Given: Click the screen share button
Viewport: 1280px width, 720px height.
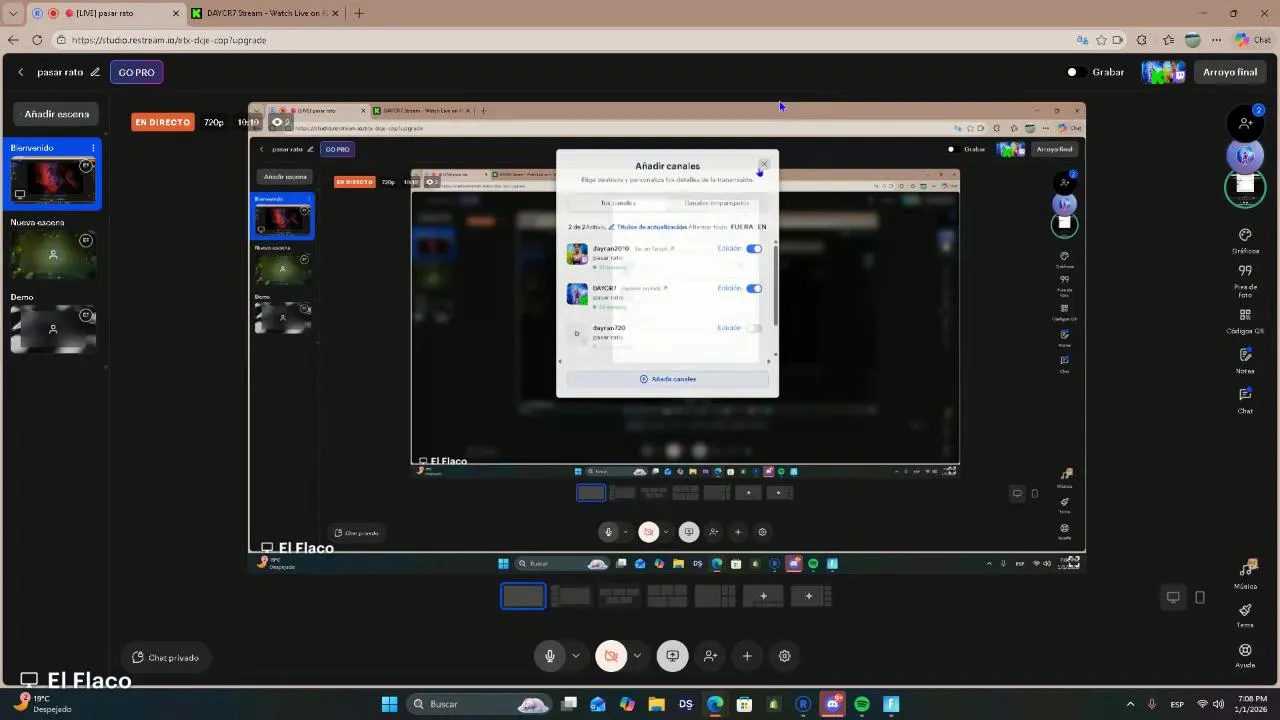Looking at the screenshot, I should coord(672,656).
